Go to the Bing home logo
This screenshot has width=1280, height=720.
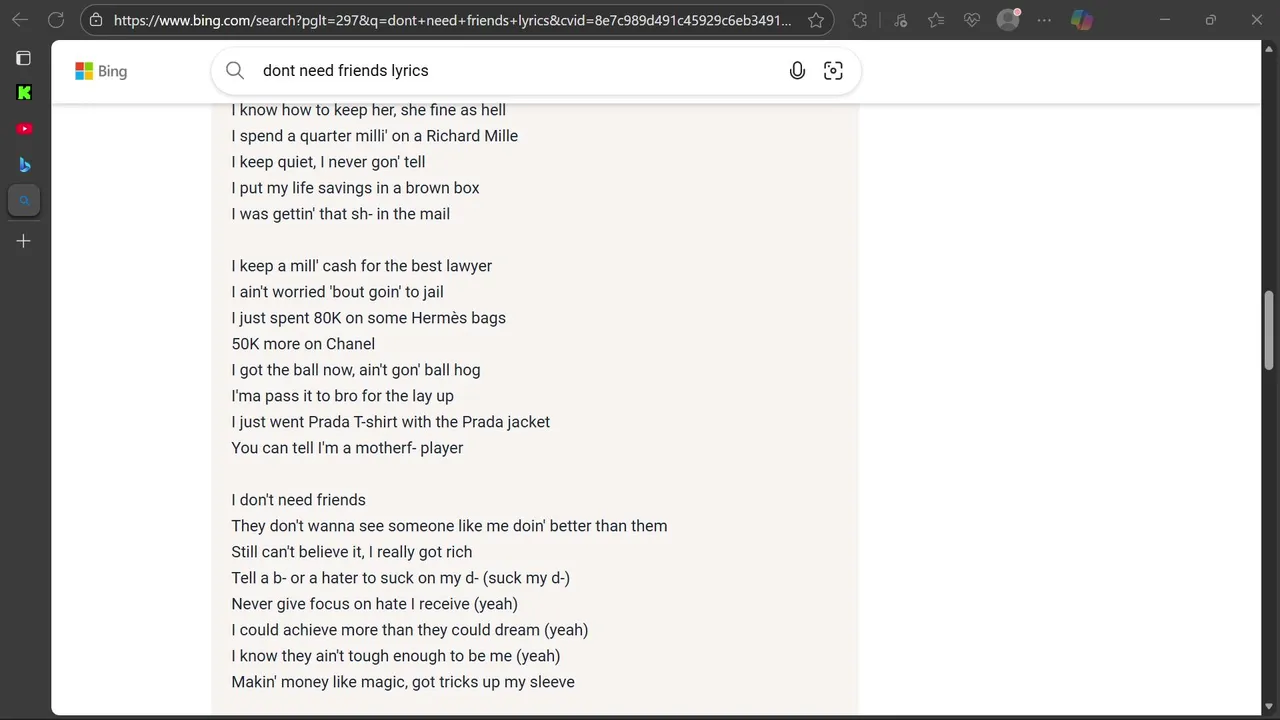point(101,71)
